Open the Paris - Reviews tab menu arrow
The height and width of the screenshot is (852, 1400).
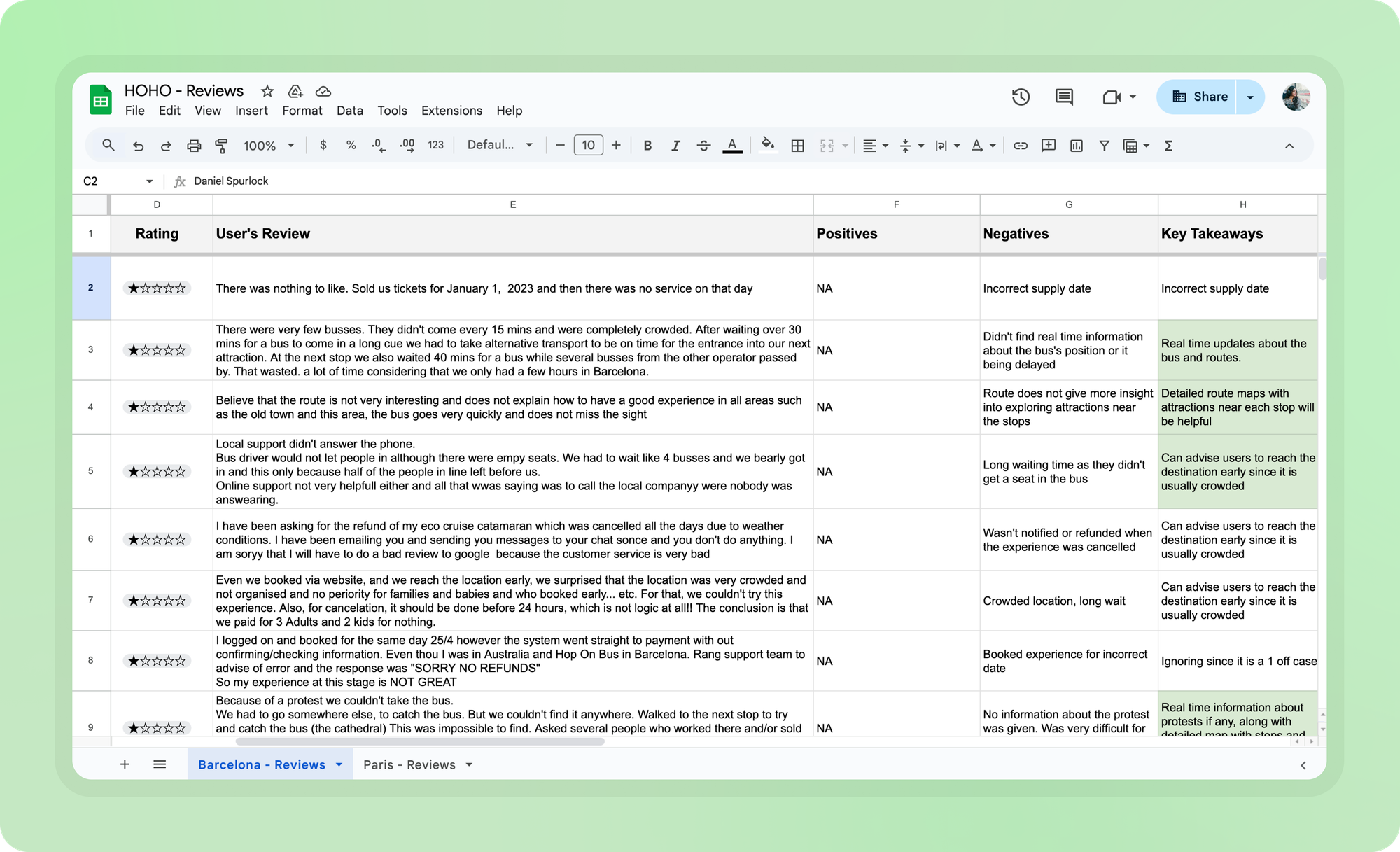coord(469,764)
